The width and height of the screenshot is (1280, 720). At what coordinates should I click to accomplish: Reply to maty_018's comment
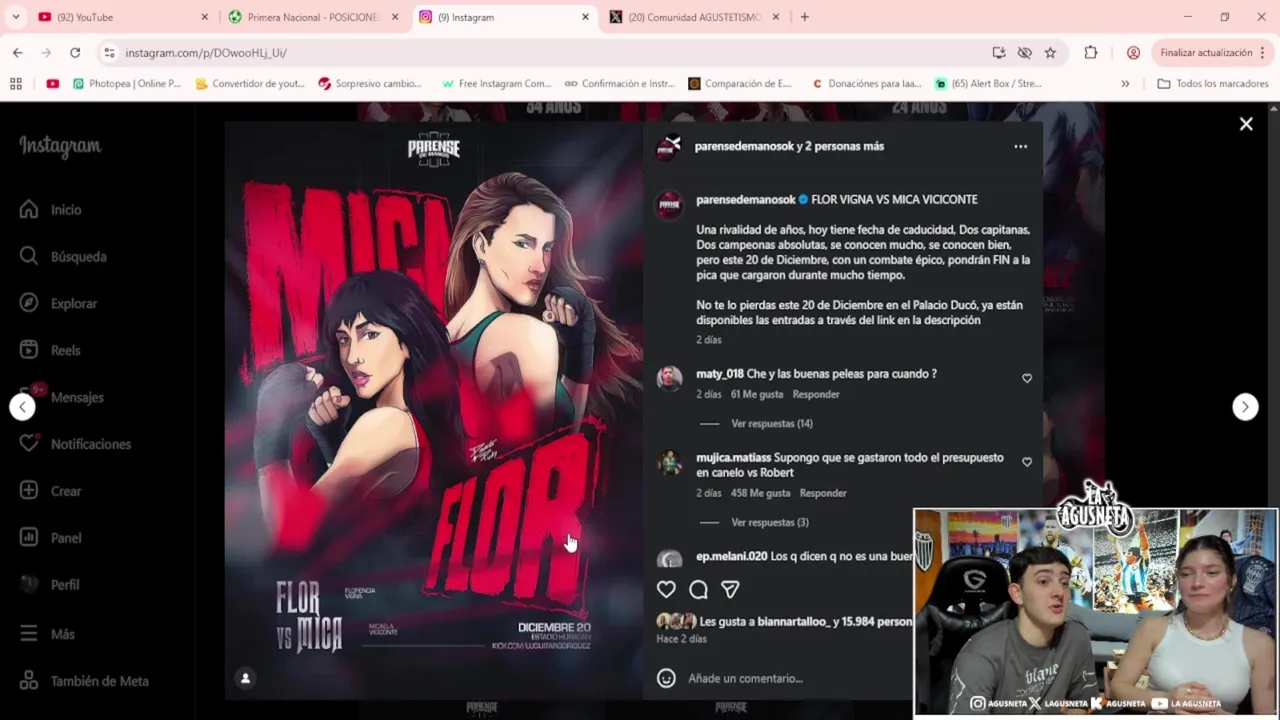(x=816, y=394)
